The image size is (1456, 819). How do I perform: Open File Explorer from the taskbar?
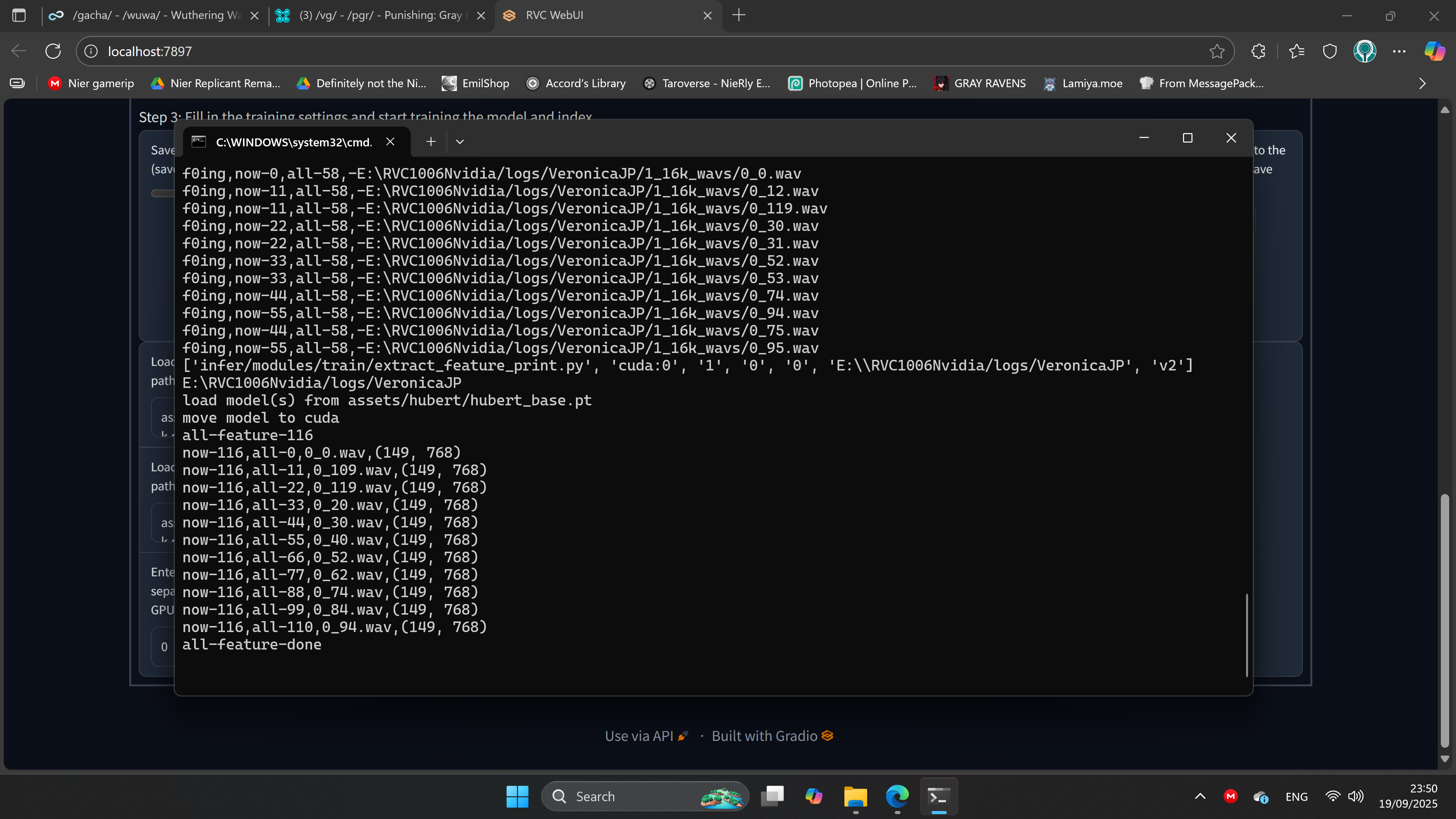pos(855,796)
